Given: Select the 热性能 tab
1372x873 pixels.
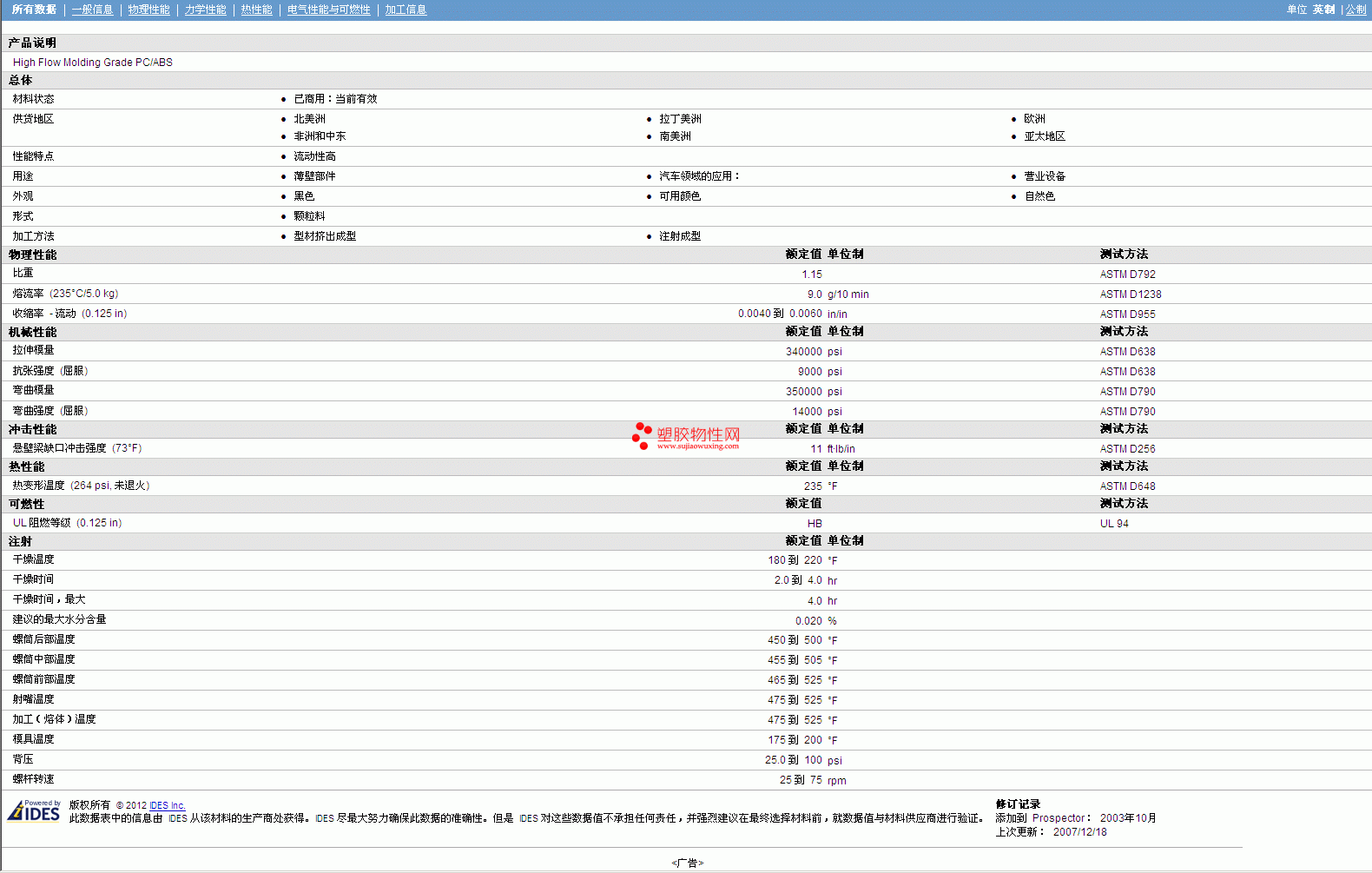Looking at the screenshot, I should [x=257, y=10].
